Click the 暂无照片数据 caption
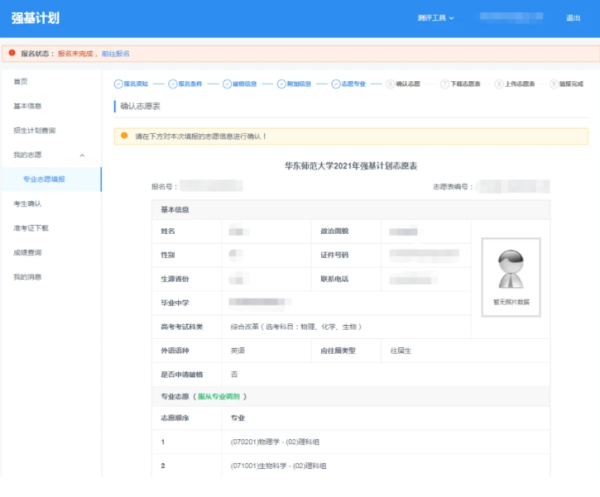 (x=511, y=302)
